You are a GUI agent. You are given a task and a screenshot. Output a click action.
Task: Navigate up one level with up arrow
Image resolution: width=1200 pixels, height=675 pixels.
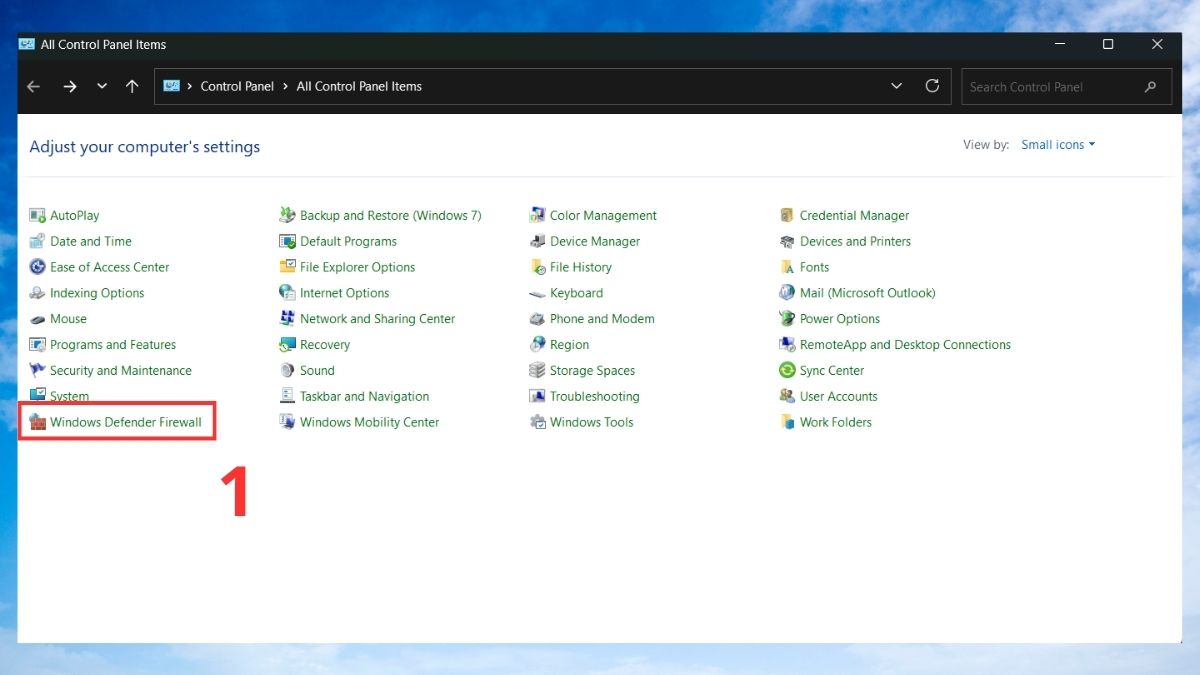click(x=132, y=87)
